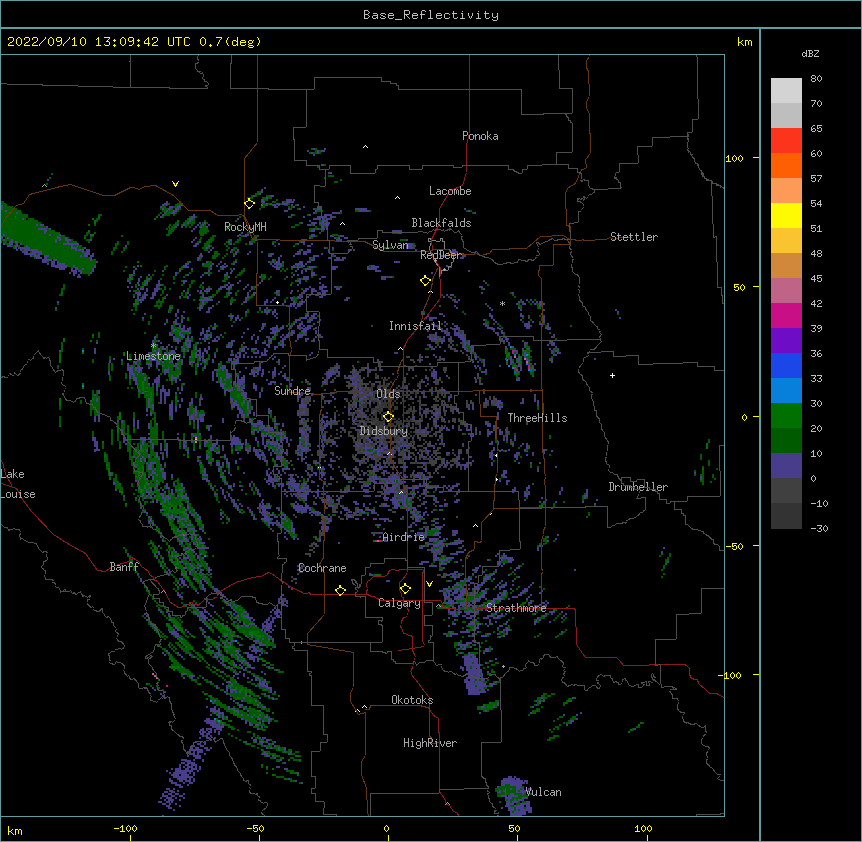Click the Innisfail city label
862x842 pixels.
[415, 326]
